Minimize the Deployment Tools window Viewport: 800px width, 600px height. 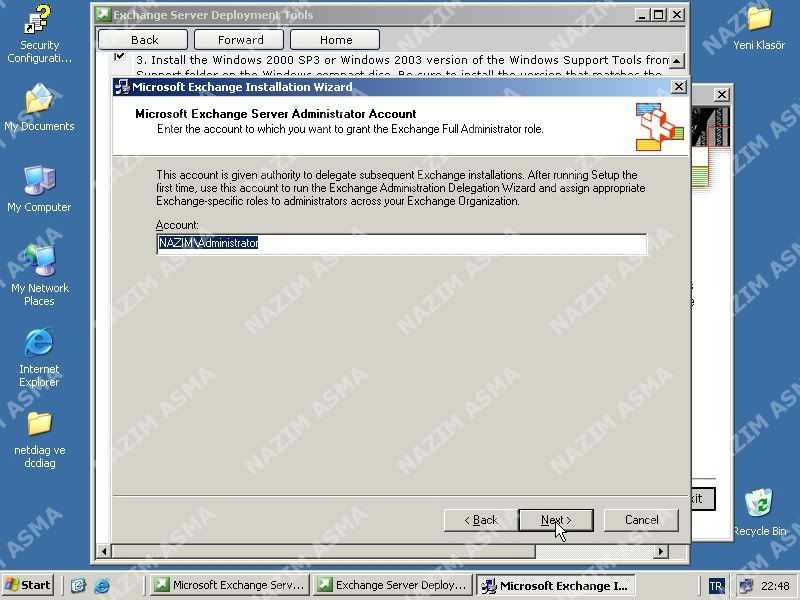tap(642, 15)
